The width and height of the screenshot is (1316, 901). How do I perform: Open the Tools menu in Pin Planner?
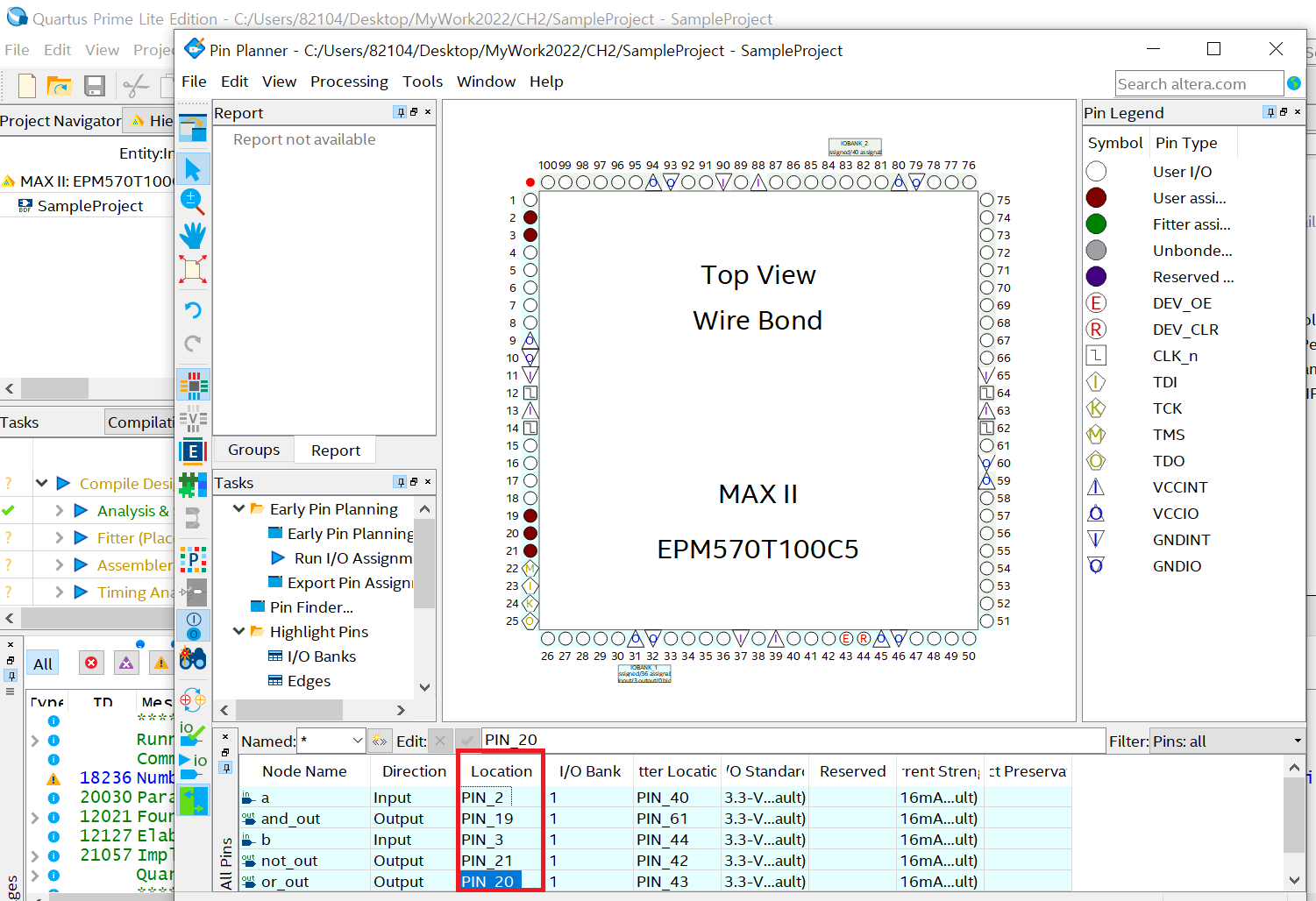[x=423, y=82]
